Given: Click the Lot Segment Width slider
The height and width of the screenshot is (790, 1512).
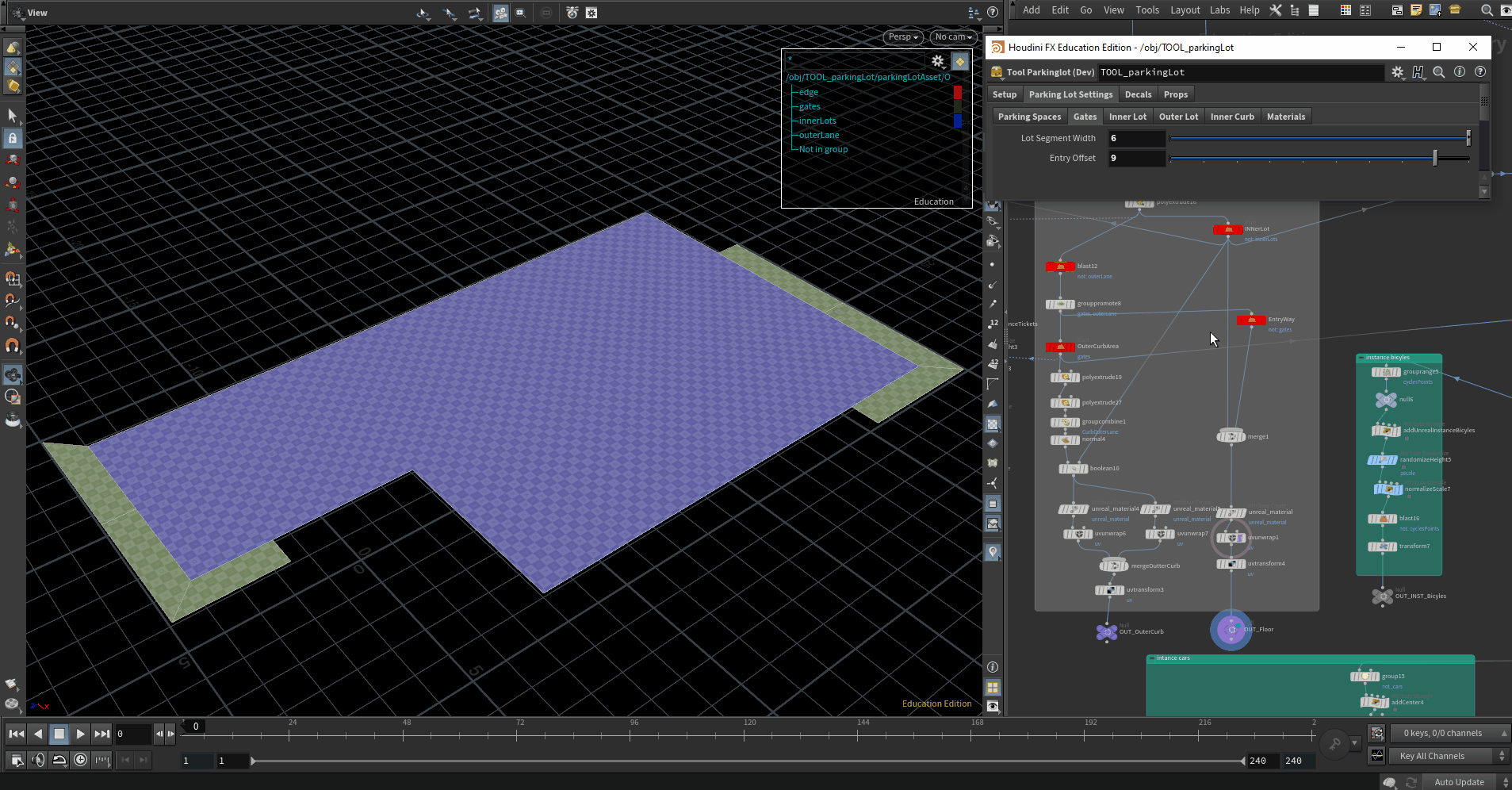Looking at the screenshot, I should click(1319, 138).
